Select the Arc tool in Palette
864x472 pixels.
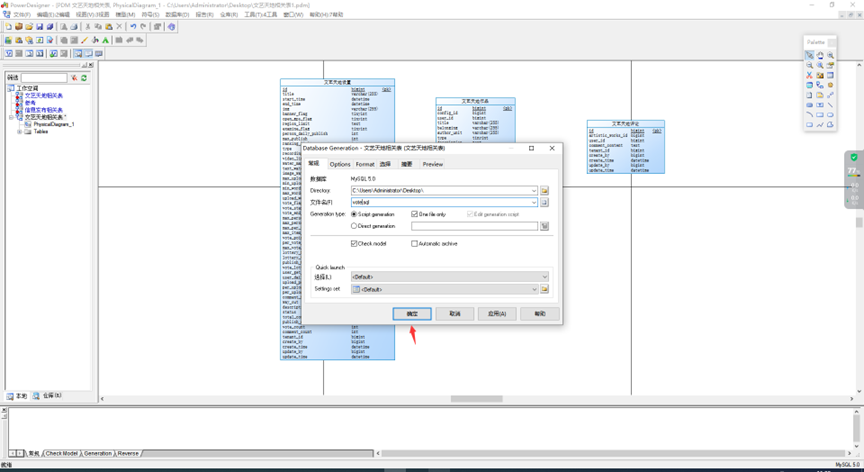809,115
